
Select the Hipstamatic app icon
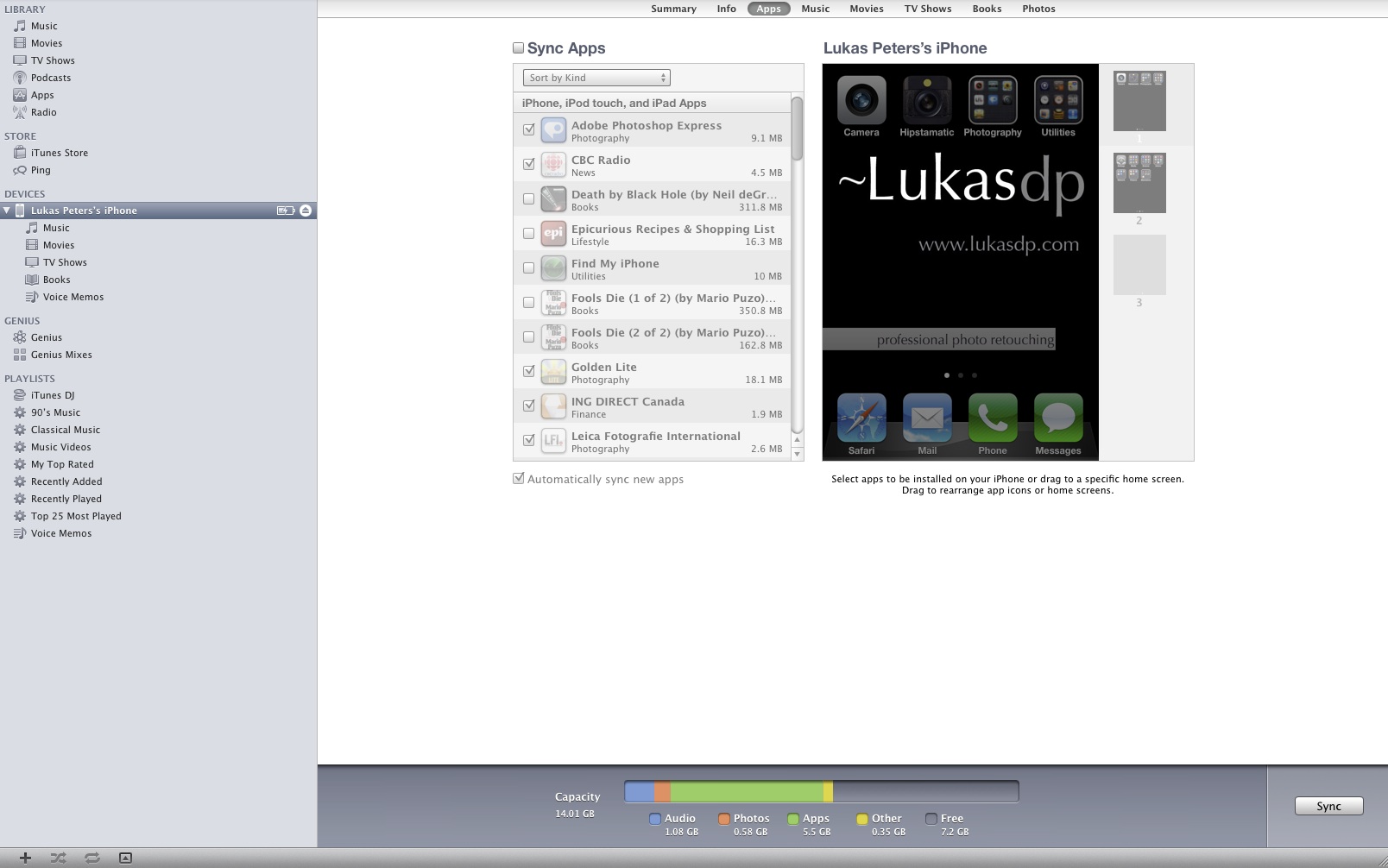click(927, 100)
